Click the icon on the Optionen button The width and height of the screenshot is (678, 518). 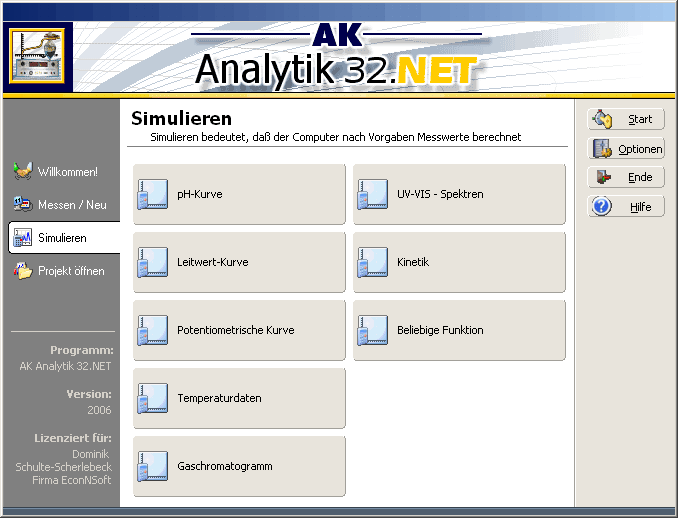[x=602, y=148]
